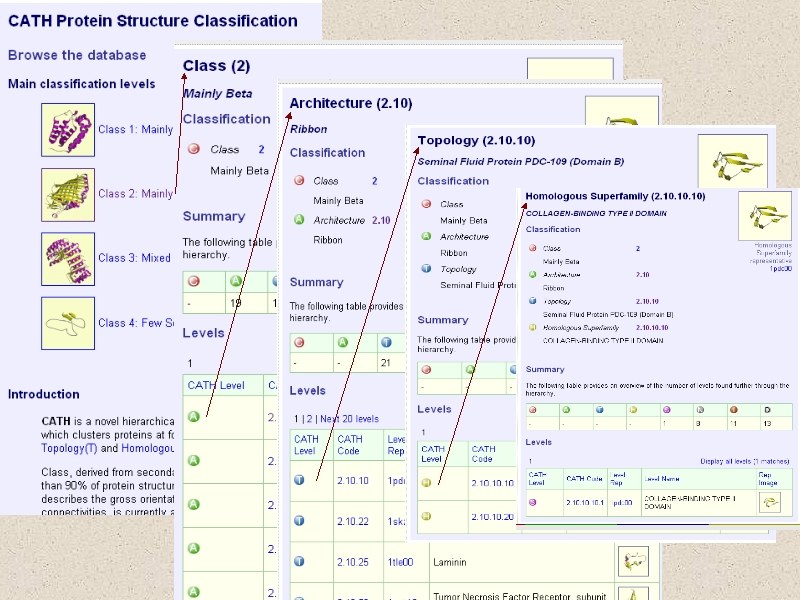
Task: Click the purple S icon in superfamily summary table
Action: (666, 410)
